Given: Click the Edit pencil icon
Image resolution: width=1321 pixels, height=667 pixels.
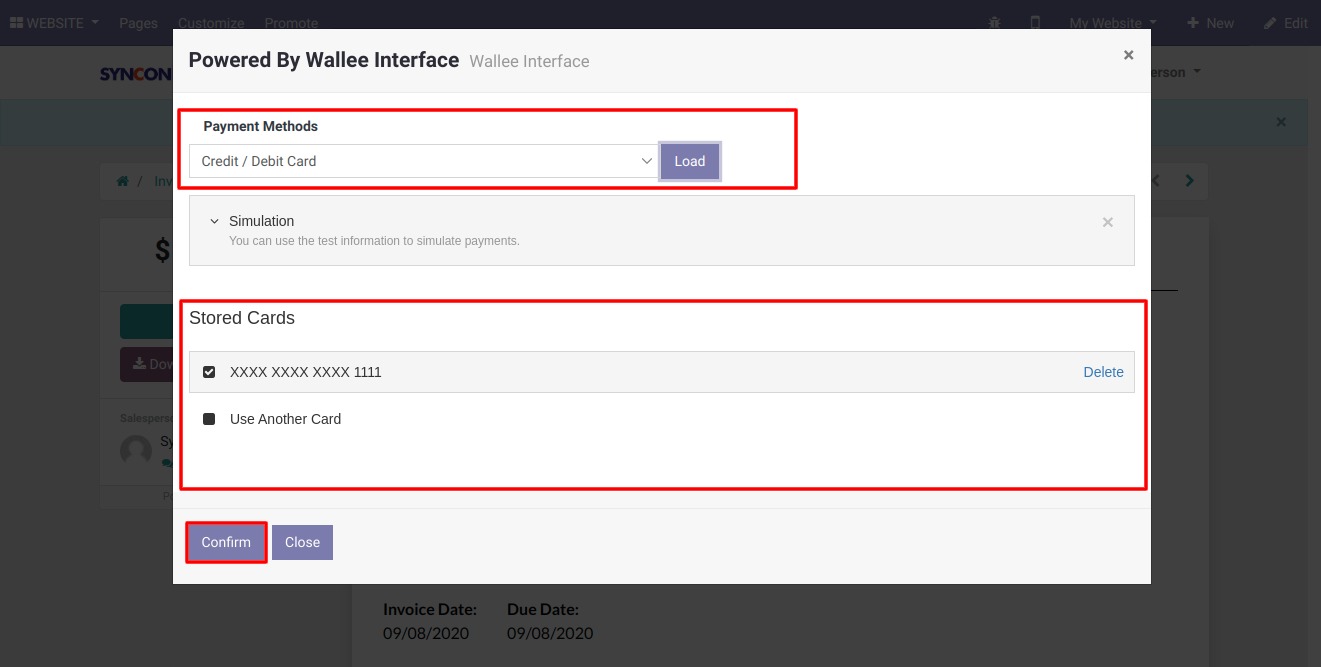Looking at the screenshot, I should tap(1270, 23).
